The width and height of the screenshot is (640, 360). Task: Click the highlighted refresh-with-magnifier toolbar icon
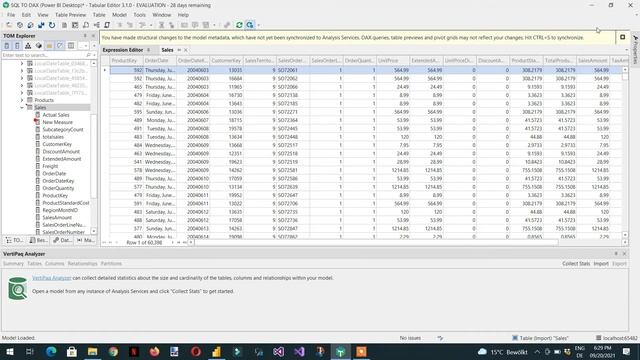tap(250, 25)
